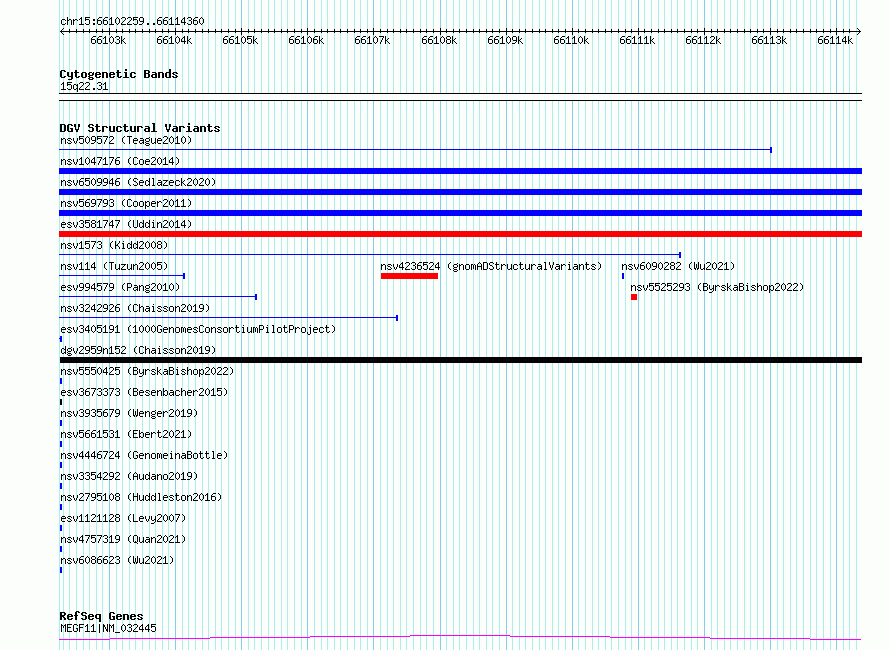The width and height of the screenshot is (890, 650).
Task: Open the nsv5525293 (ByrskaBishop2022) label
Action: tap(717, 287)
